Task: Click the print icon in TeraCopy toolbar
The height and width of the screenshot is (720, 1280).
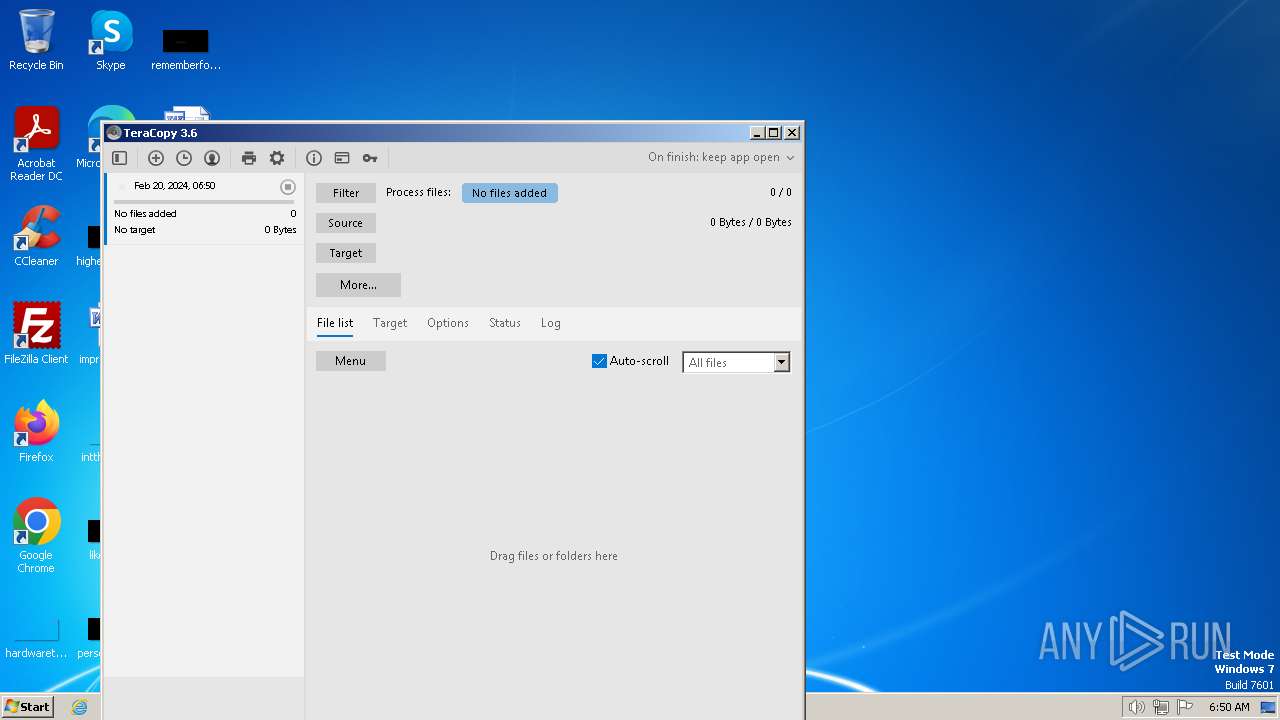Action: pyautogui.click(x=249, y=158)
